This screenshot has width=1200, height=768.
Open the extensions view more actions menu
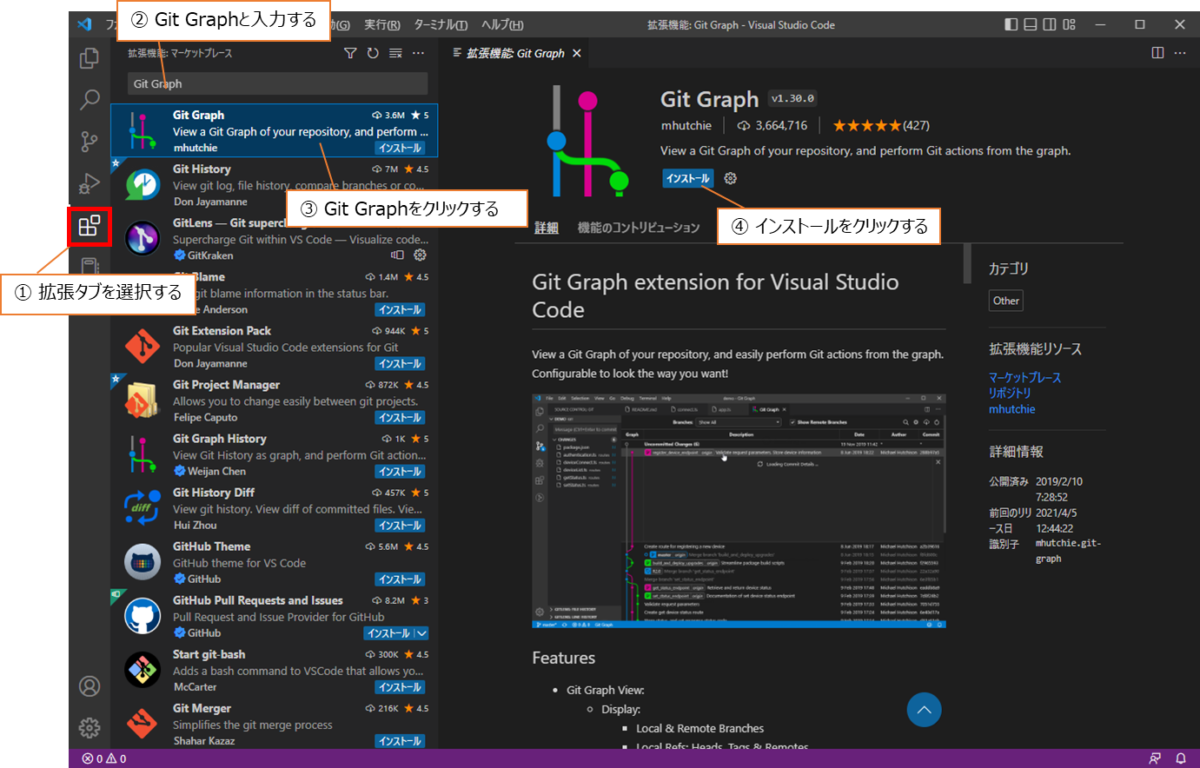(418, 53)
